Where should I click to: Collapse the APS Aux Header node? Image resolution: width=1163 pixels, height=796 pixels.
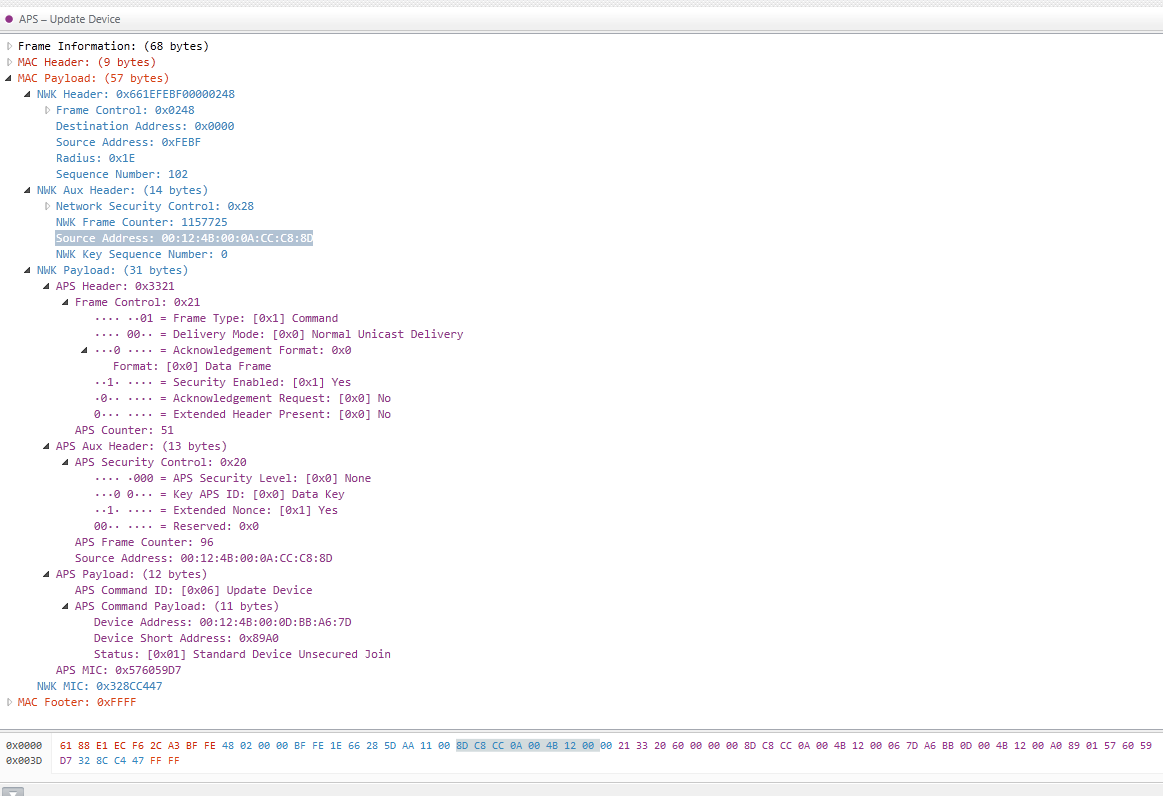[x=47, y=446]
